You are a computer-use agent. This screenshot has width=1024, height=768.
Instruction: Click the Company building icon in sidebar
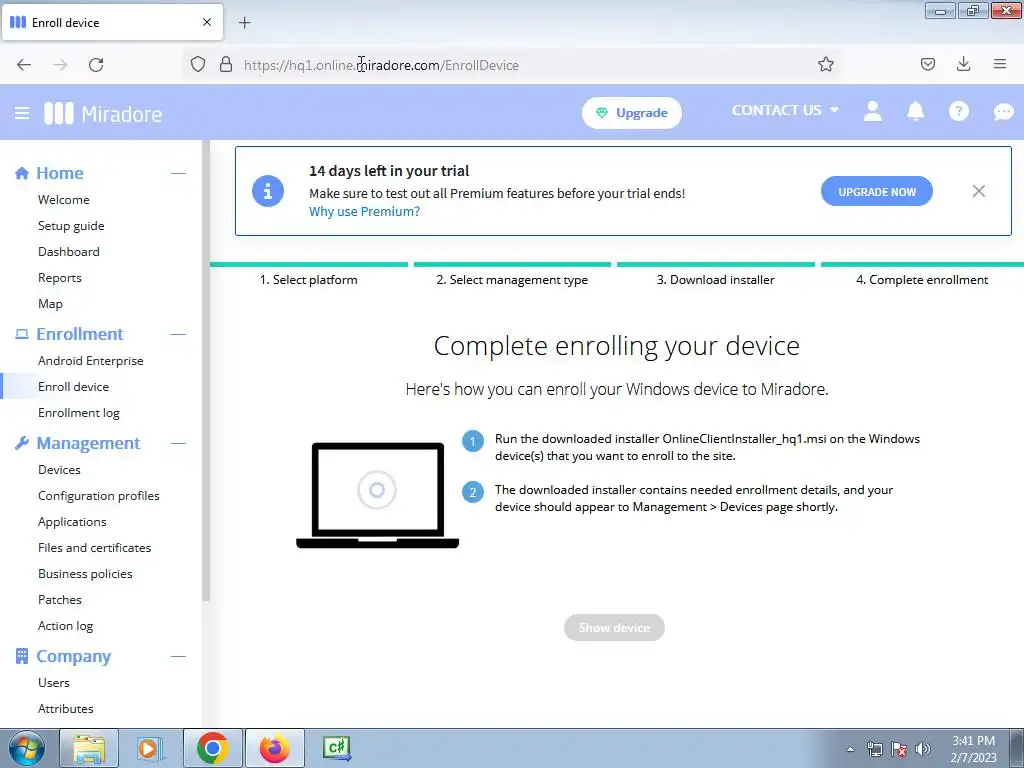22,656
